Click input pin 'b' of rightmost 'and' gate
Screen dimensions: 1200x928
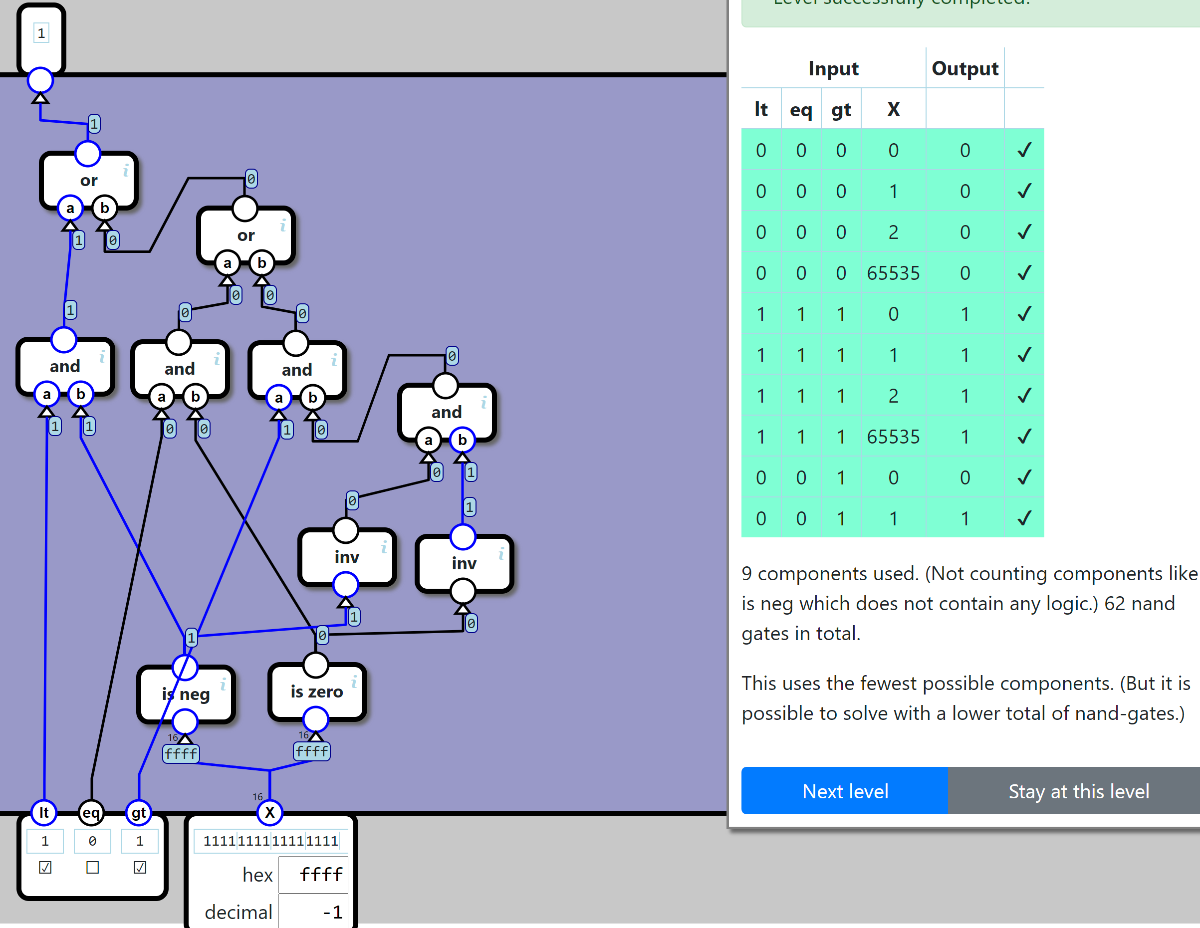pyautogui.click(x=462, y=440)
